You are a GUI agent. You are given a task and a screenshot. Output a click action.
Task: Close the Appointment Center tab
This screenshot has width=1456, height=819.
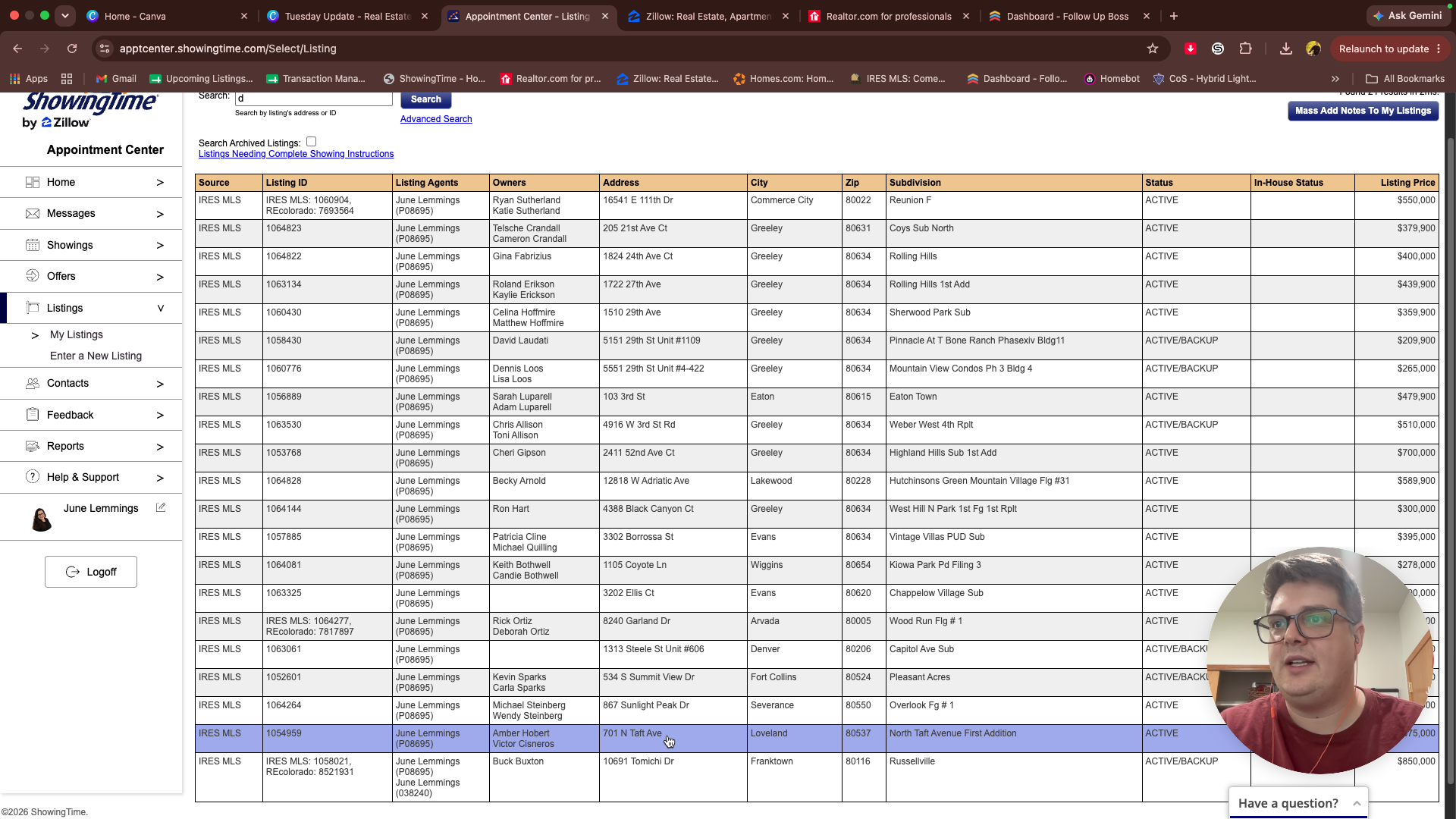(605, 16)
